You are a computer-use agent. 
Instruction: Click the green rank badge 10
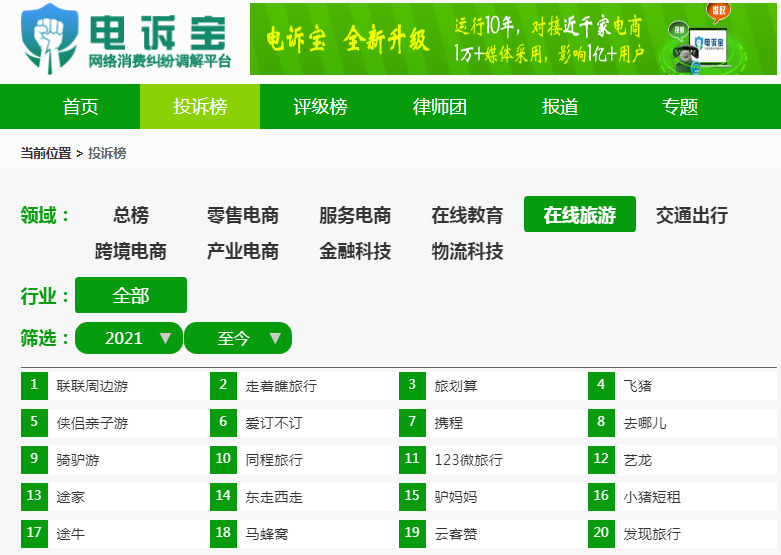pyautogui.click(x=223, y=459)
